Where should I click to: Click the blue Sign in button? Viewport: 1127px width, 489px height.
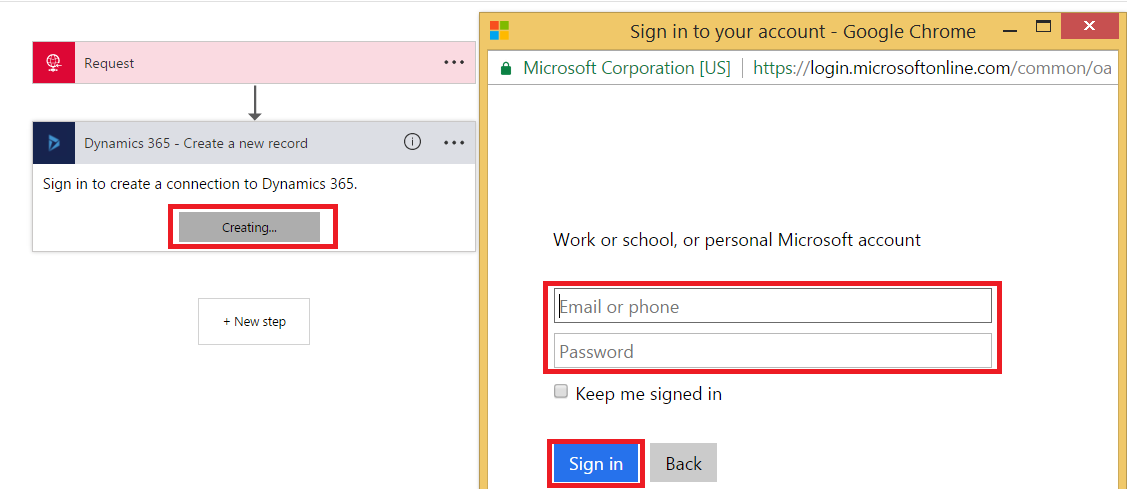tap(596, 463)
